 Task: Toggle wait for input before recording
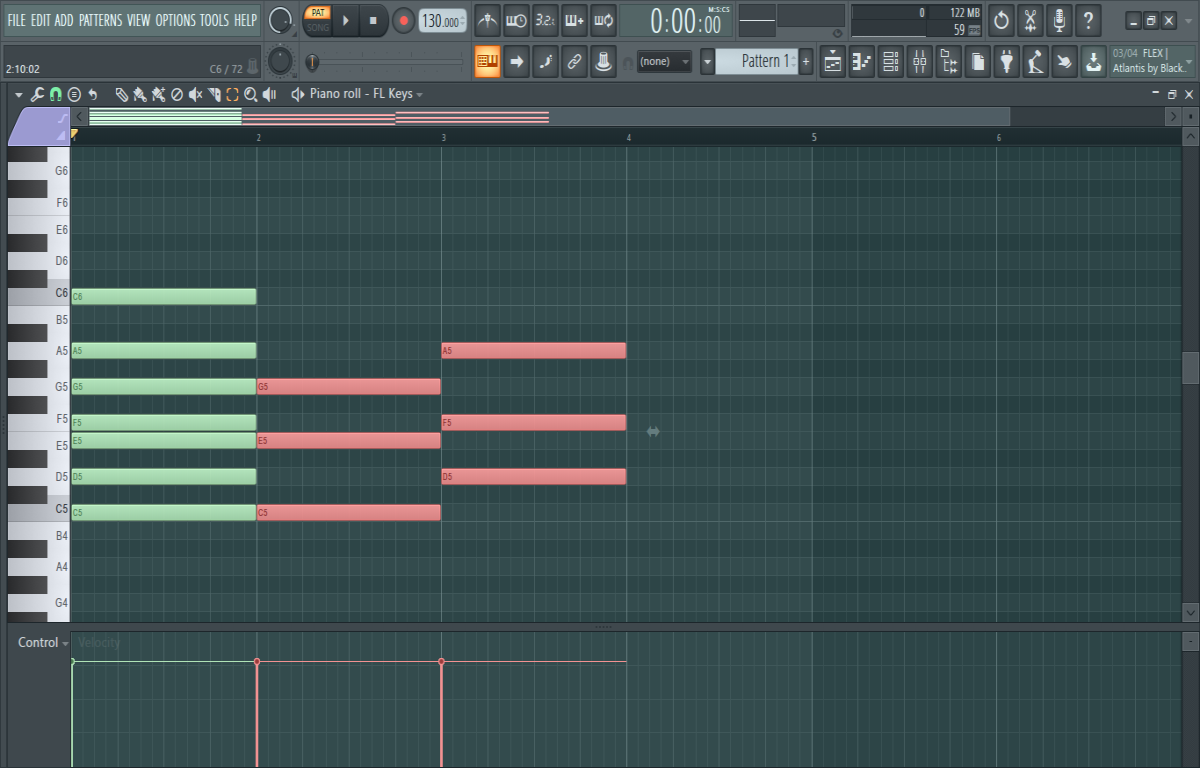pyautogui.click(x=516, y=20)
